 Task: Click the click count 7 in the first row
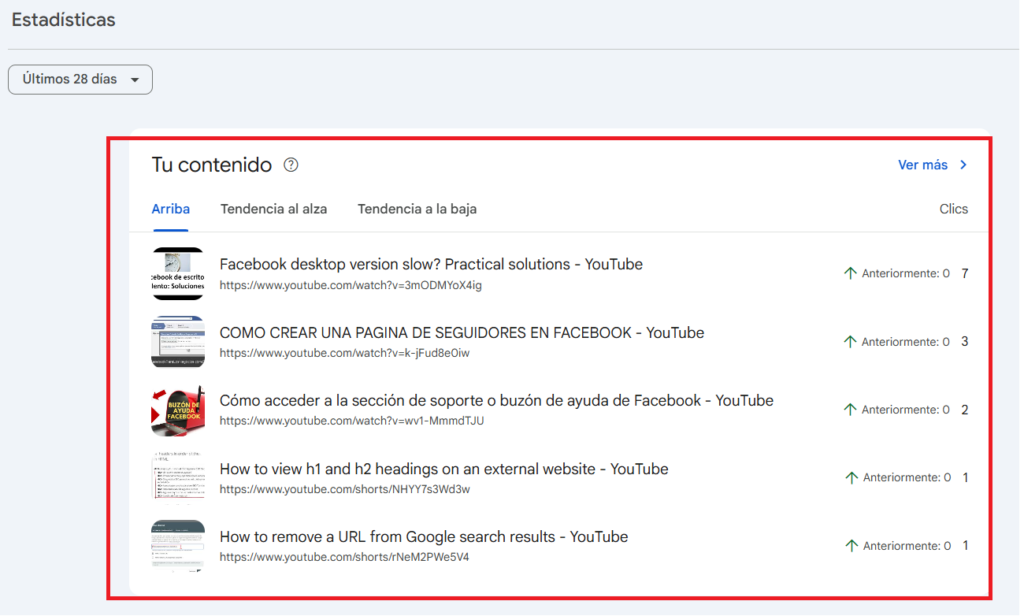965,274
